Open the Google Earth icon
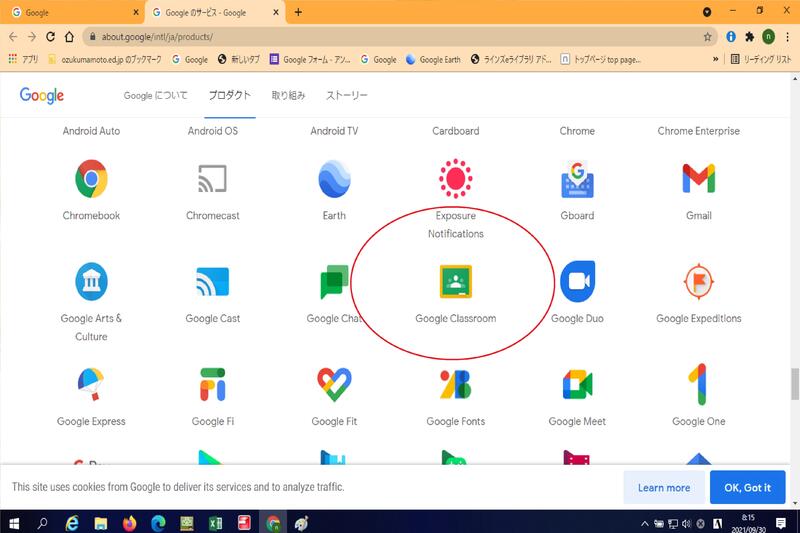The height and width of the screenshot is (533, 800). tap(334, 180)
